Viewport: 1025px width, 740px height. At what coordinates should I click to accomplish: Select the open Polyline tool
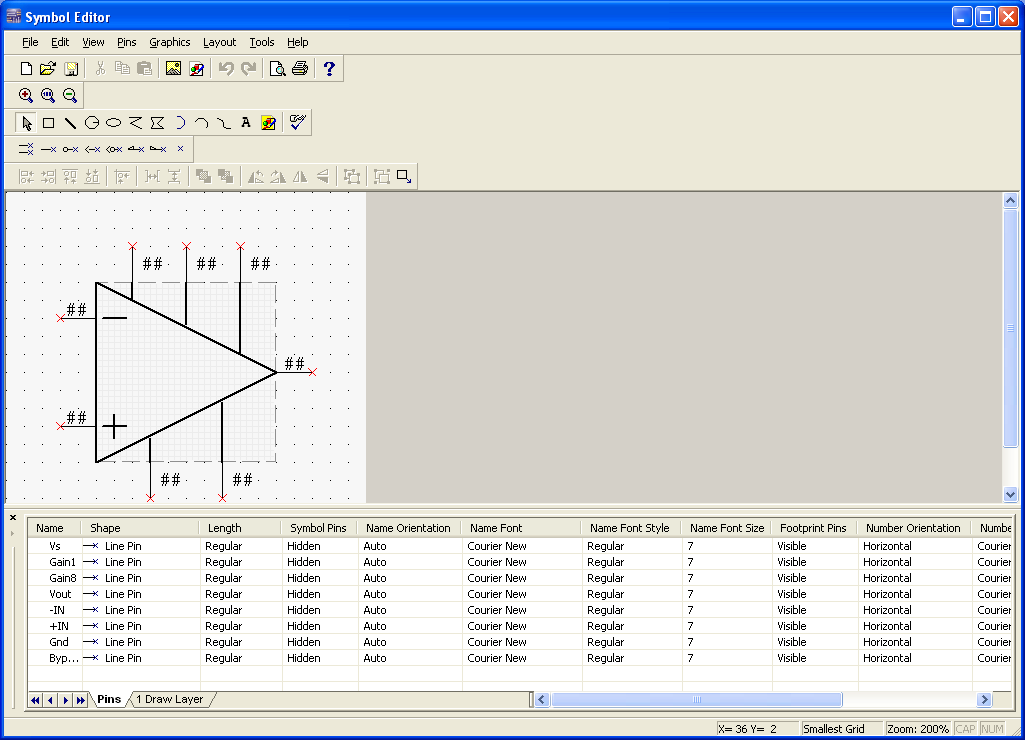pos(135,123)
